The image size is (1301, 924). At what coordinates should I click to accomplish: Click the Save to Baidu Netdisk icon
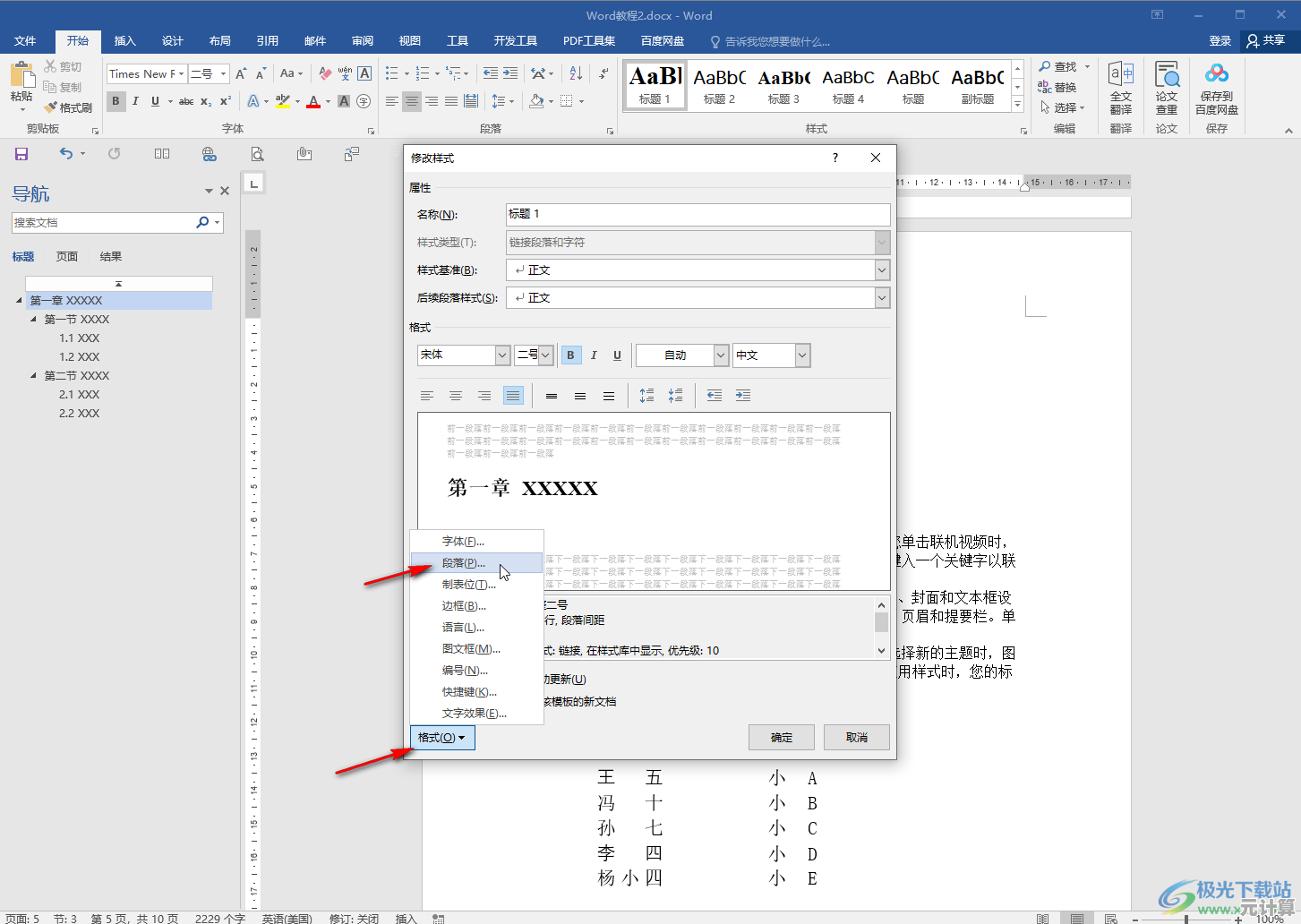1216,73
